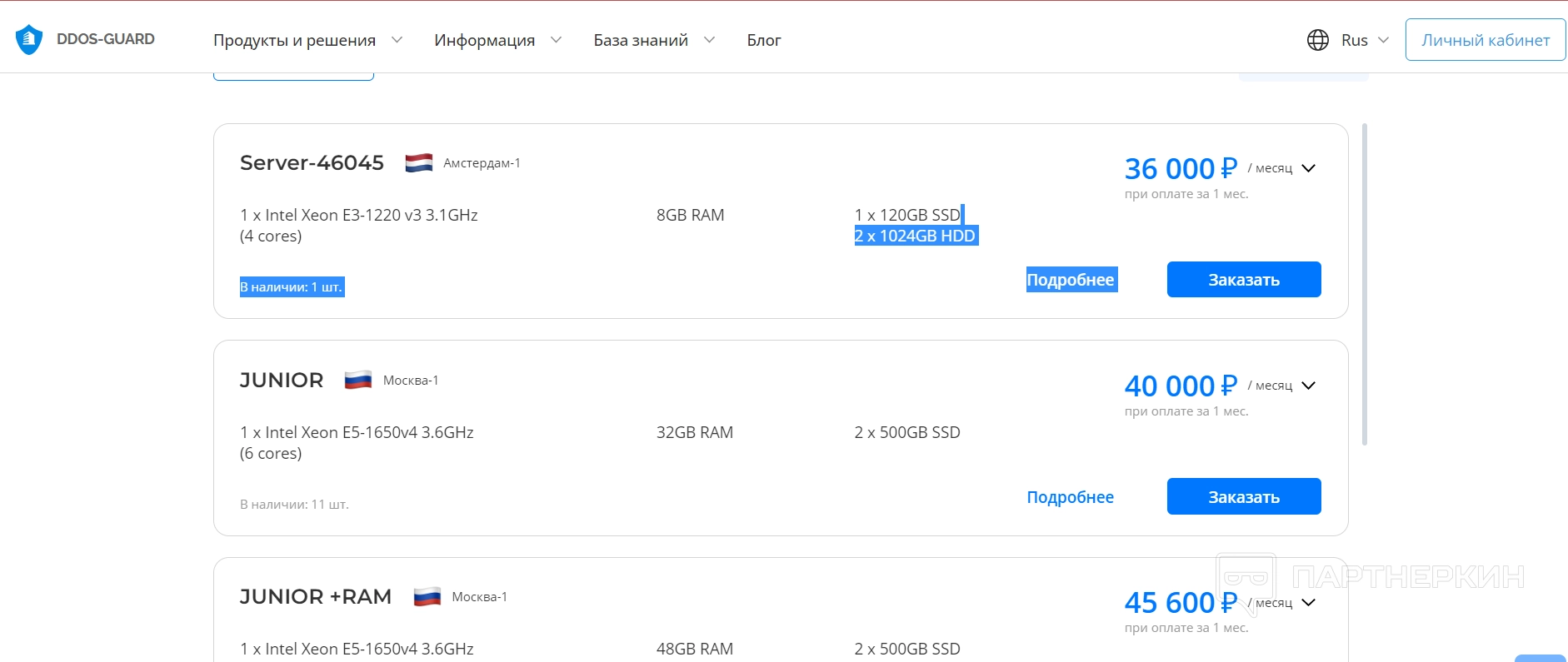Click the server list vertical scrollbar
Viewport: 1568px width, 662px height.
(x=1365, y=284)
